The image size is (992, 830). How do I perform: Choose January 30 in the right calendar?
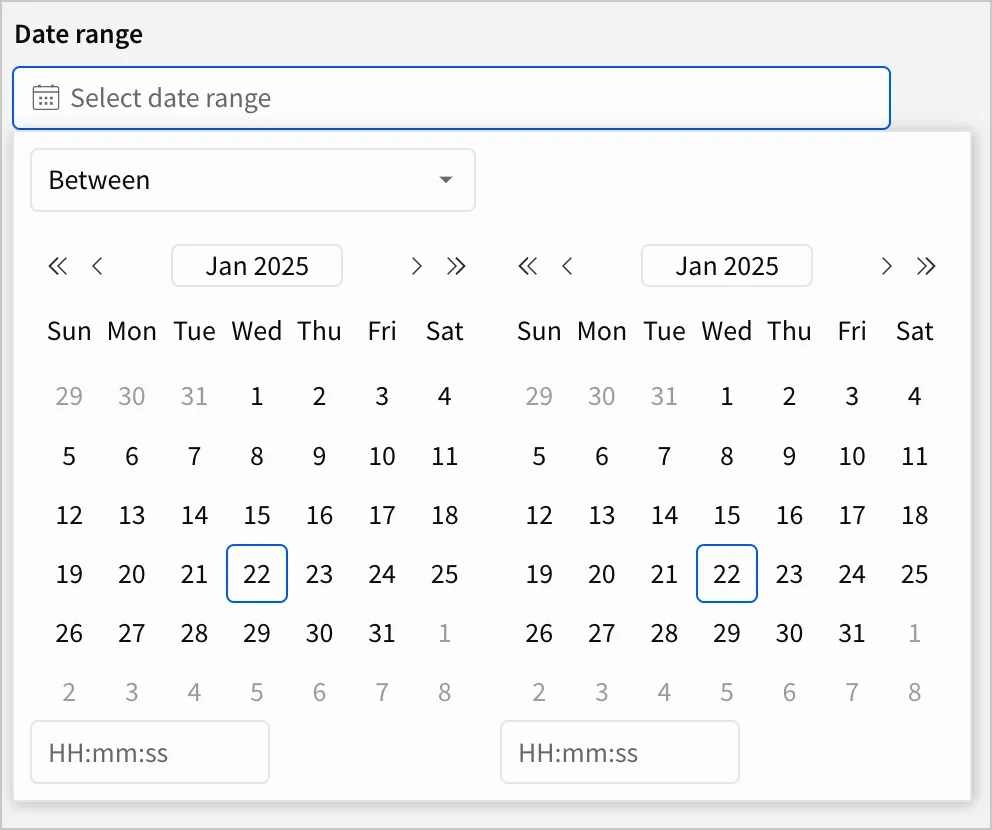pyautogui.click(x=790, y=633)
